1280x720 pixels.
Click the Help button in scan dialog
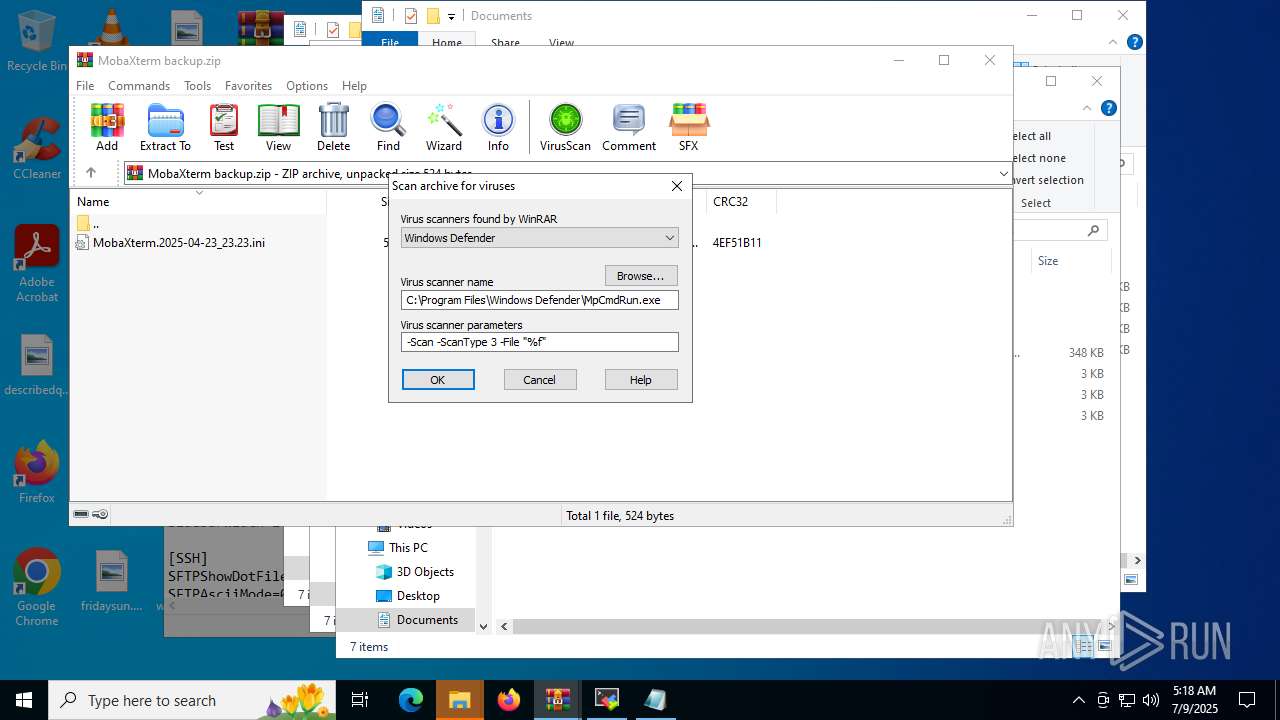641,380
